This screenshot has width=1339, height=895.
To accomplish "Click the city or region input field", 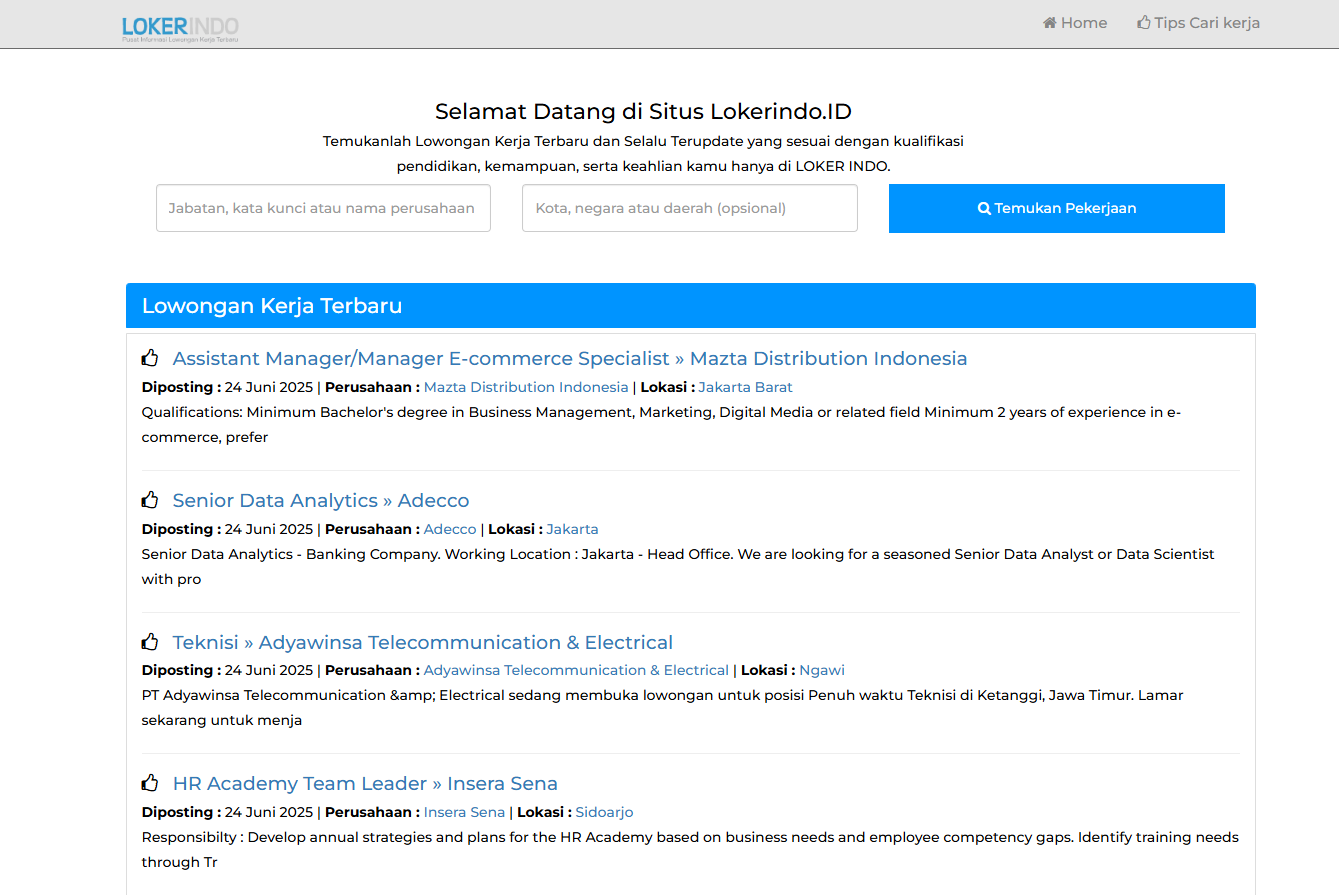I will (689, 208).
